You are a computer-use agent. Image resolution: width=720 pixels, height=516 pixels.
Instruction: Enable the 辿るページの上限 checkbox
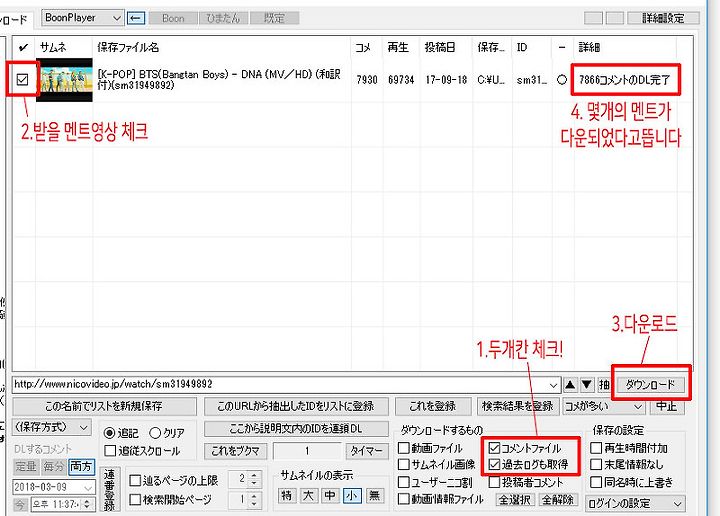135,481
